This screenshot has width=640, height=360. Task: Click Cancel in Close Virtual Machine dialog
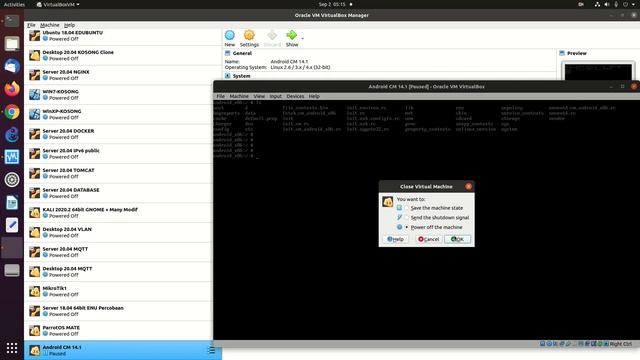428,239
